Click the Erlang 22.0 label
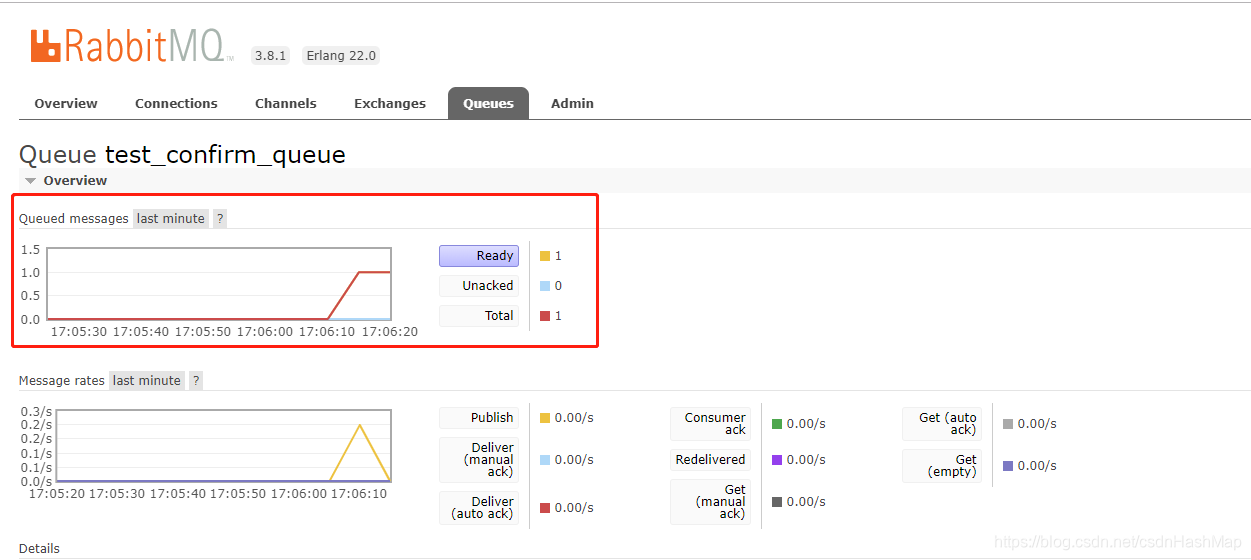This screenshot has height=560, width=1251. [341, 56]
